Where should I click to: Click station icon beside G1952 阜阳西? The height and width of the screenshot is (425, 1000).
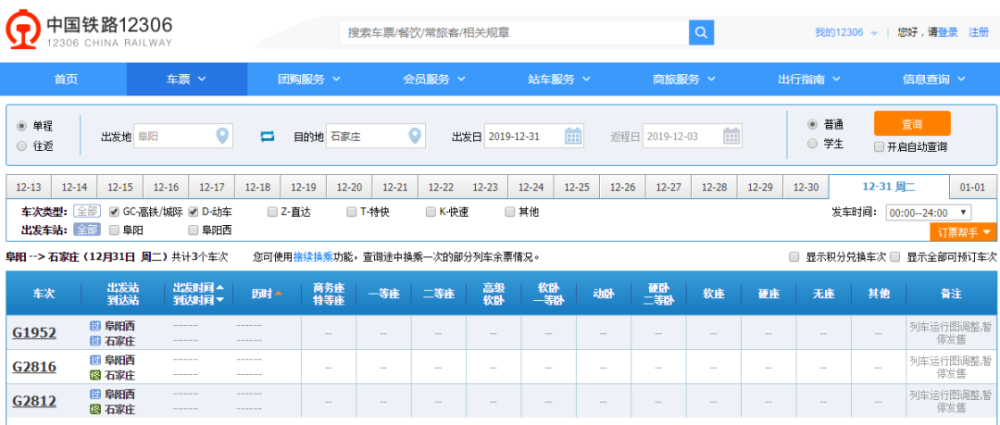click(x=95, y=326)
